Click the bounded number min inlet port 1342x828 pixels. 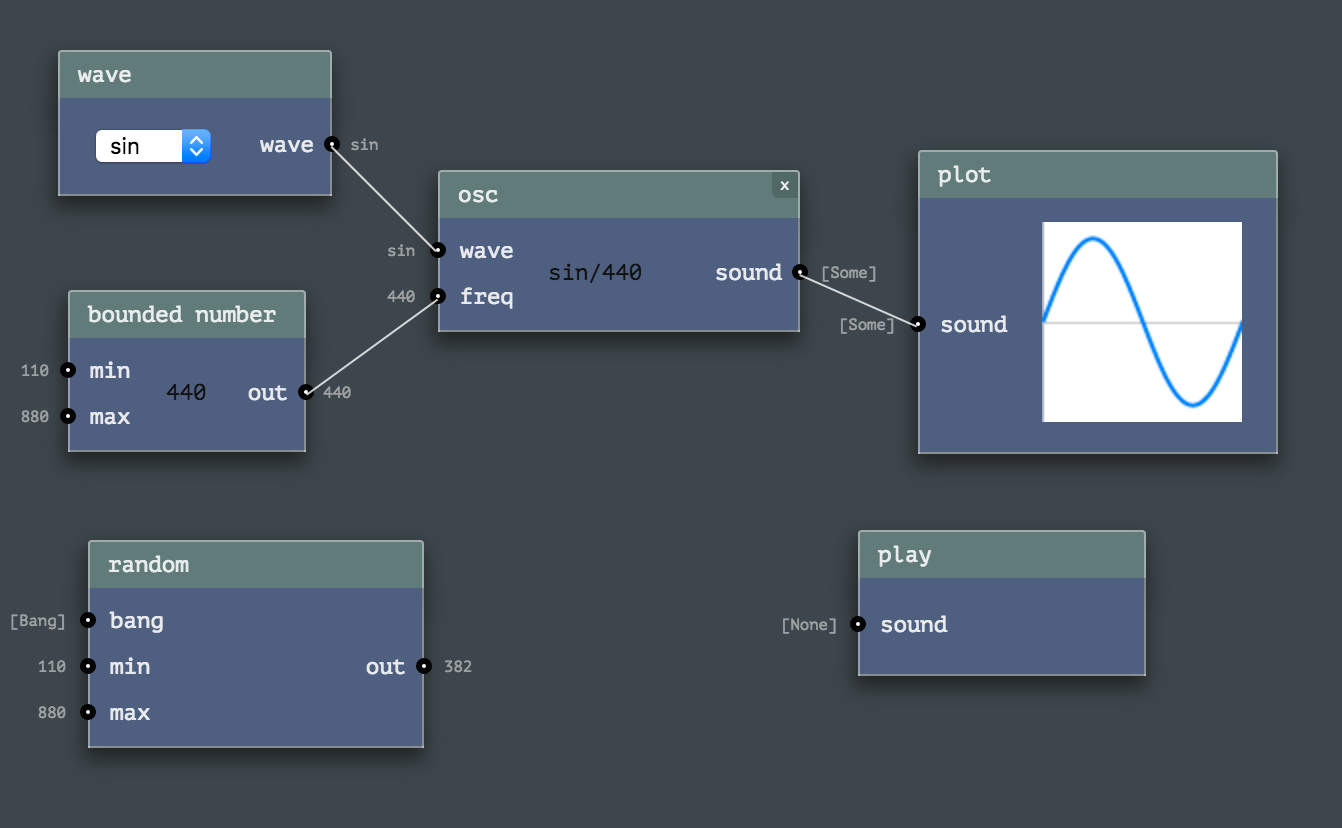pyautogui.click(x=68, y=370)
